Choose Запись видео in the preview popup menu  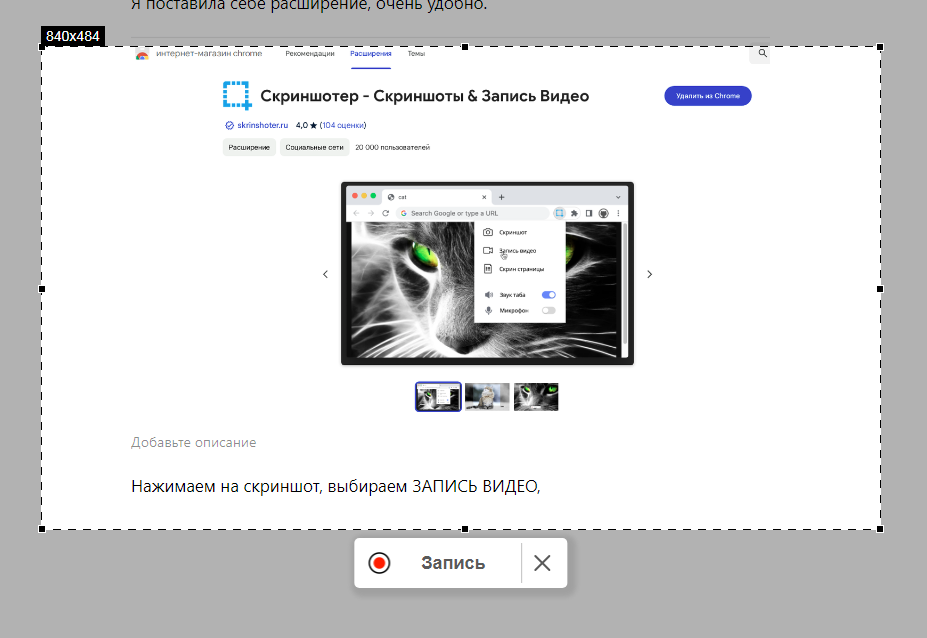(517, 251)
